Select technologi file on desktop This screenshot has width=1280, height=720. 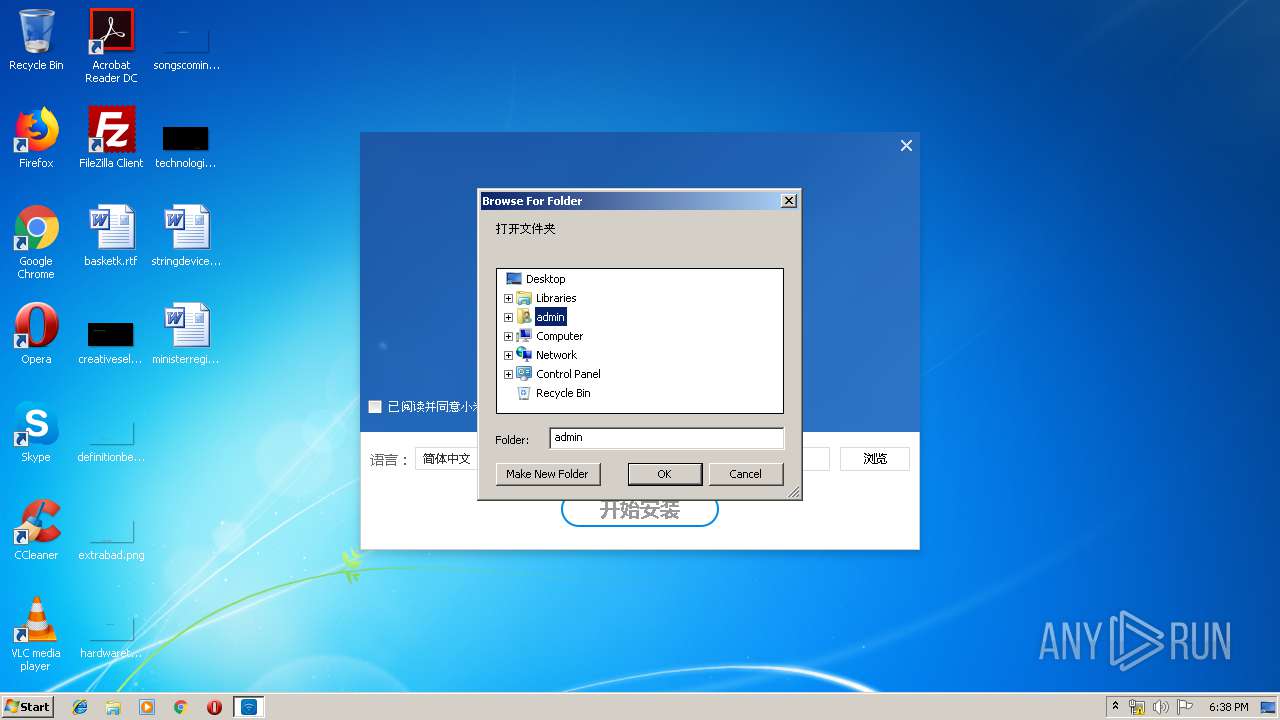pyautogui.click(x=186, y=146)
